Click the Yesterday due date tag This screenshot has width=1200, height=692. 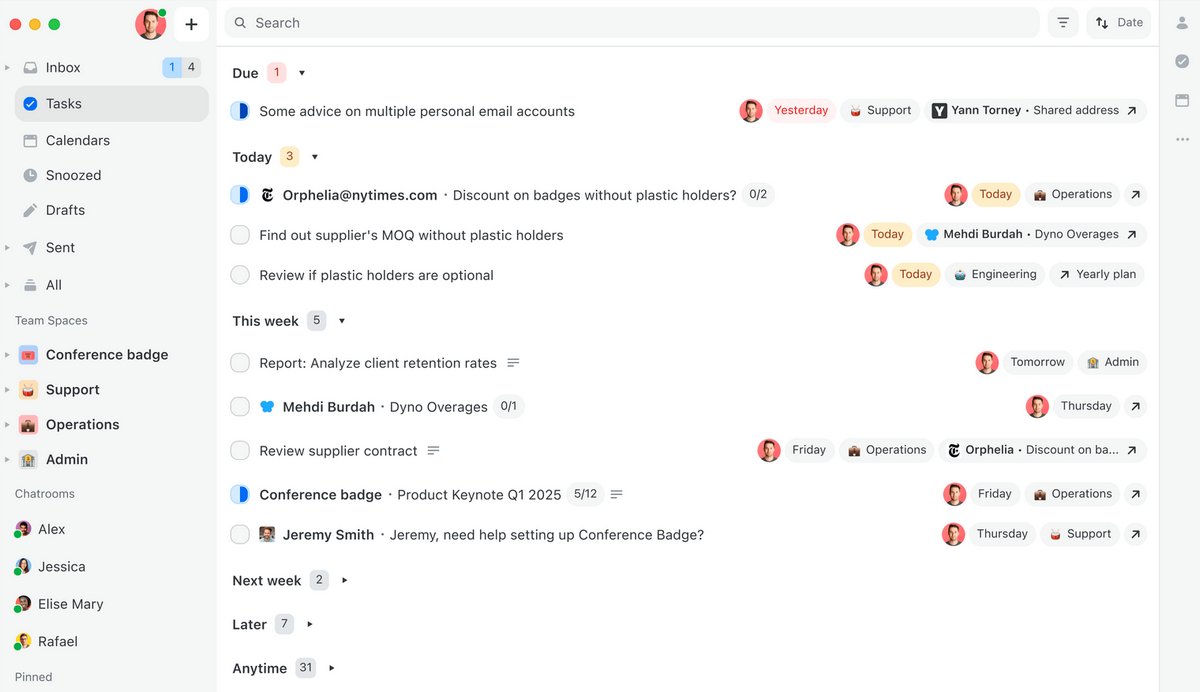[801, 111]
